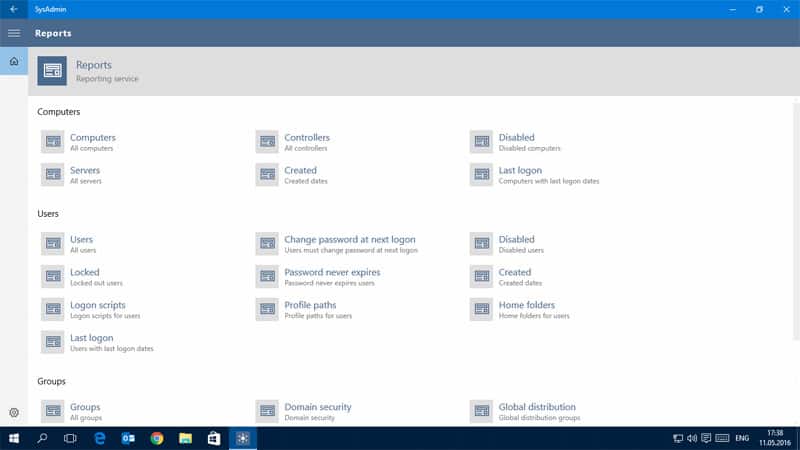Click the vertical scrollbar of reports list

796,219
